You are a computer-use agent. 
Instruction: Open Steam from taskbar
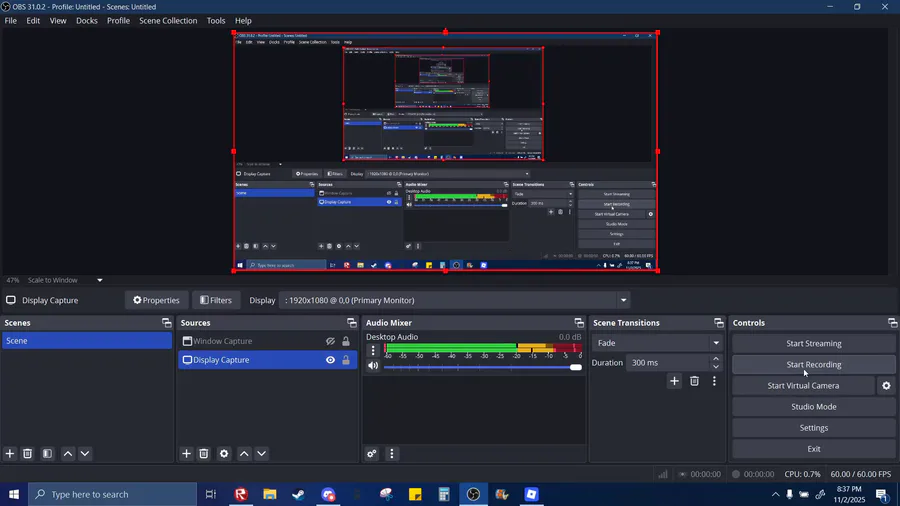(298, 494)
